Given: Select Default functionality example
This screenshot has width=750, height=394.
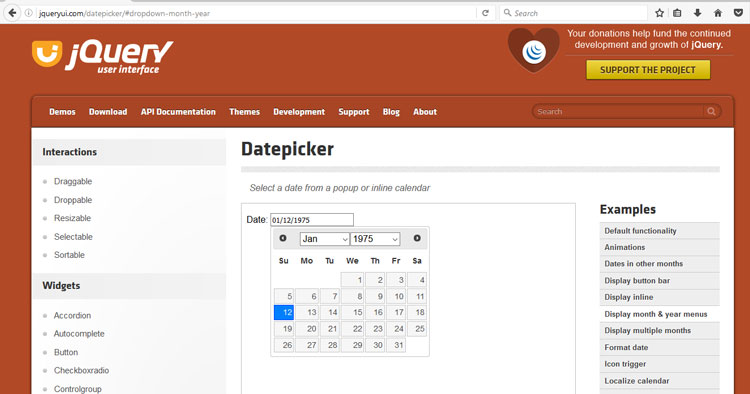Looking at the screenshot, I should tap(660, 230).
